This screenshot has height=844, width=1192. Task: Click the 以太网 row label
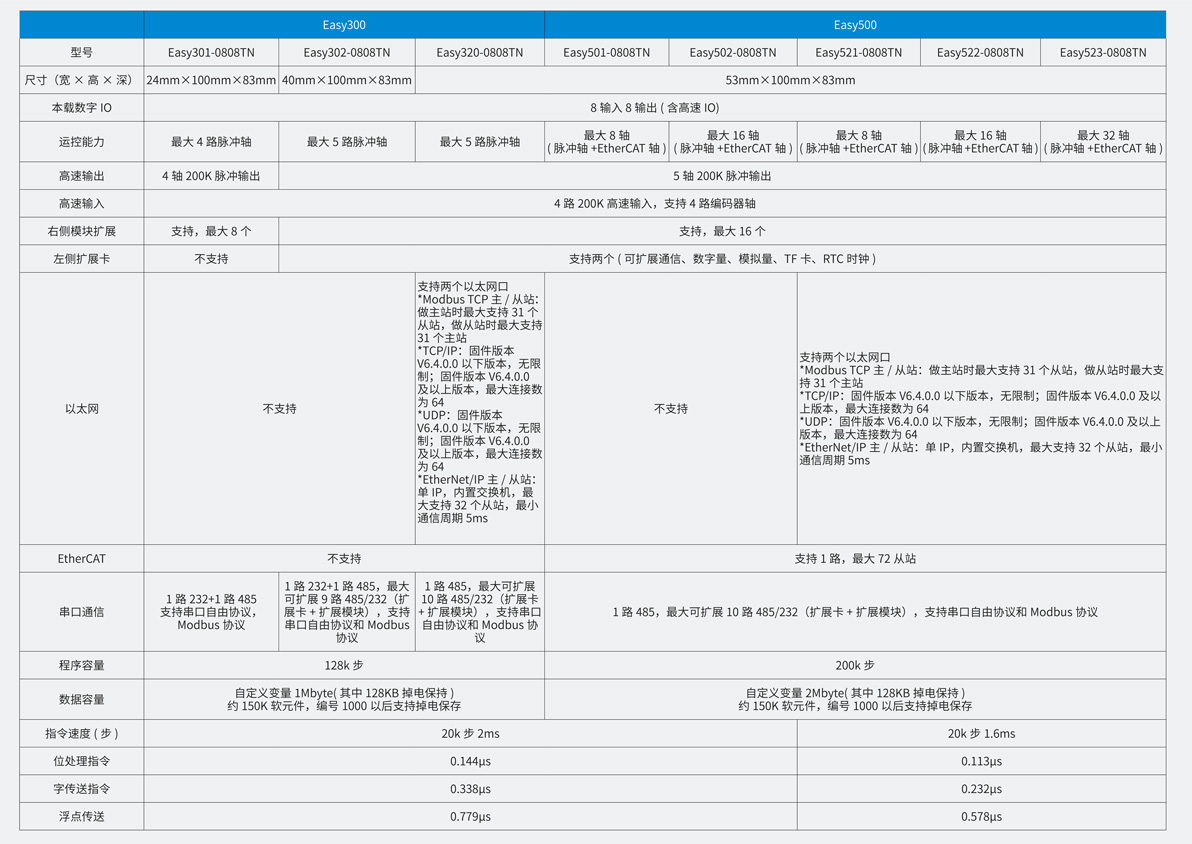tap(82, 409)
